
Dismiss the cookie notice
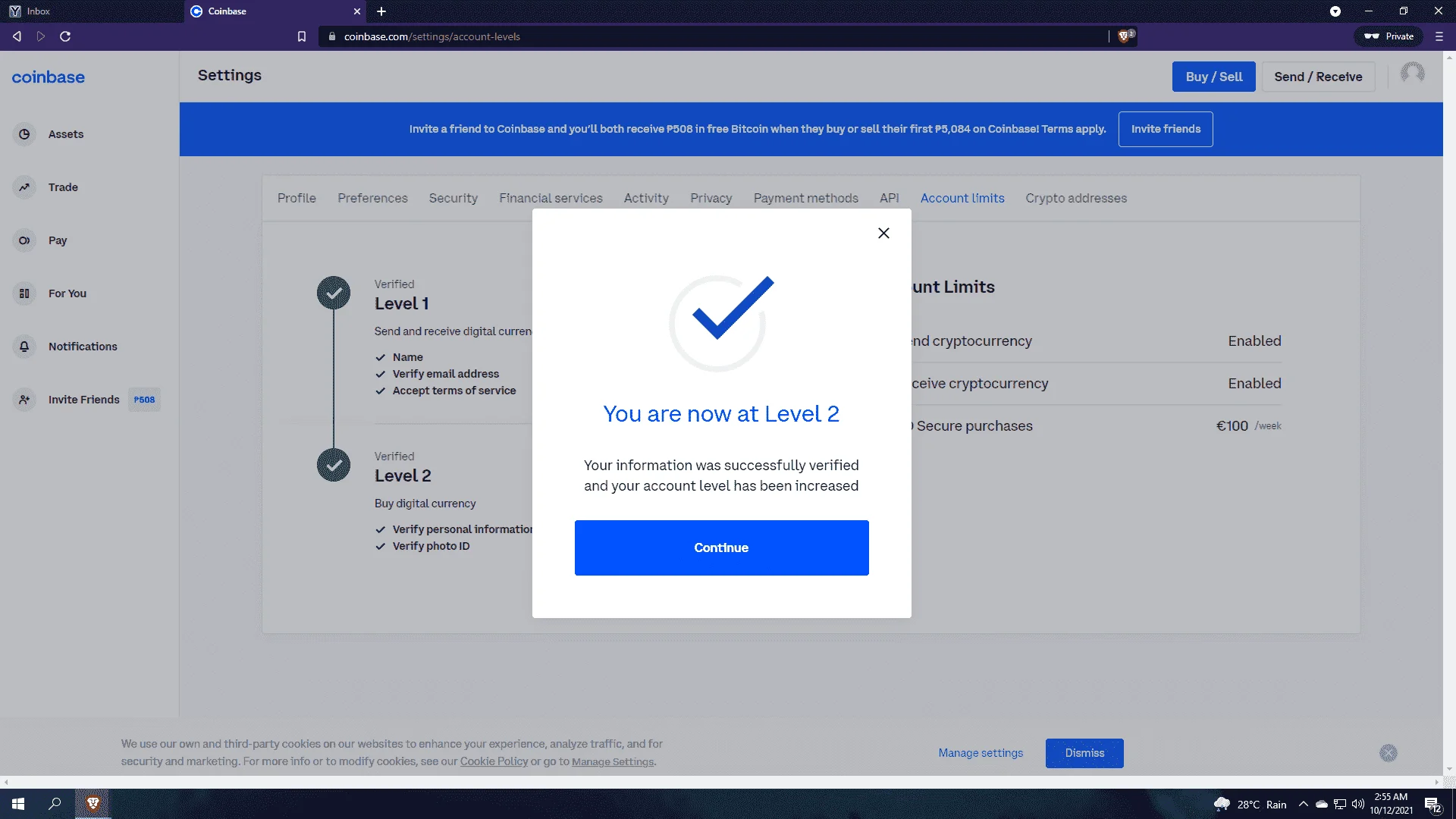pyautogui.click(x=1084, y=753)
